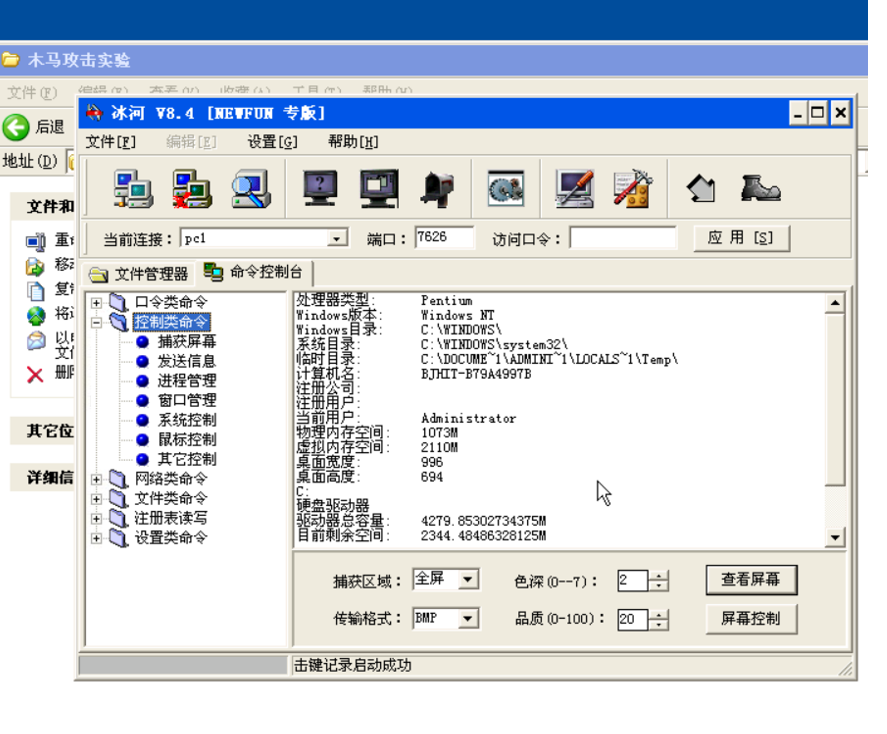Click the up-arrow cube toolbar icon

point(701,188)
